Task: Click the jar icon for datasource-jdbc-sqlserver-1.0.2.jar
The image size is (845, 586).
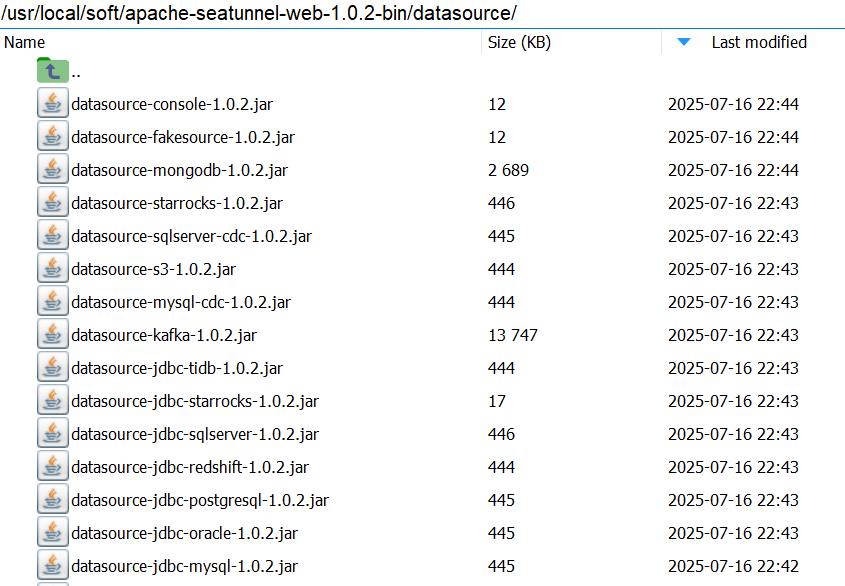Action: (x=53, y=433)
